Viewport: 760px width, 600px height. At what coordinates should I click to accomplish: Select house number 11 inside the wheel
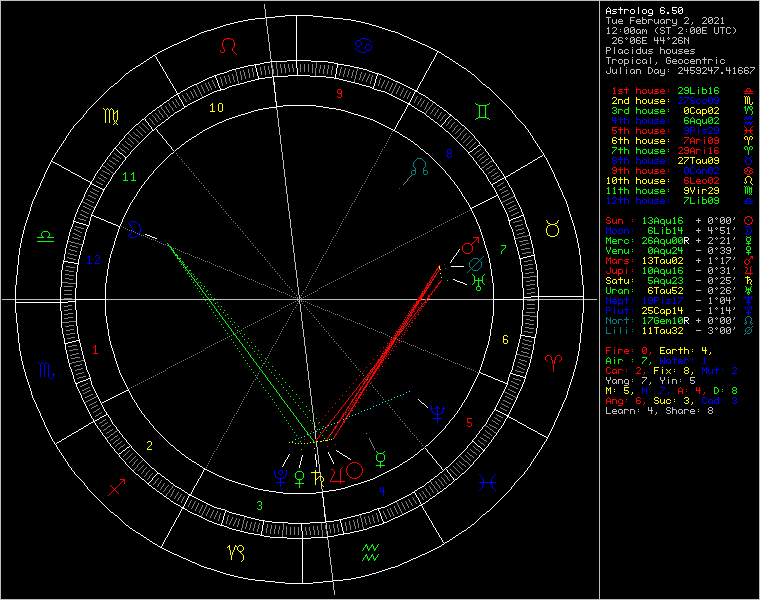[129, 177]
